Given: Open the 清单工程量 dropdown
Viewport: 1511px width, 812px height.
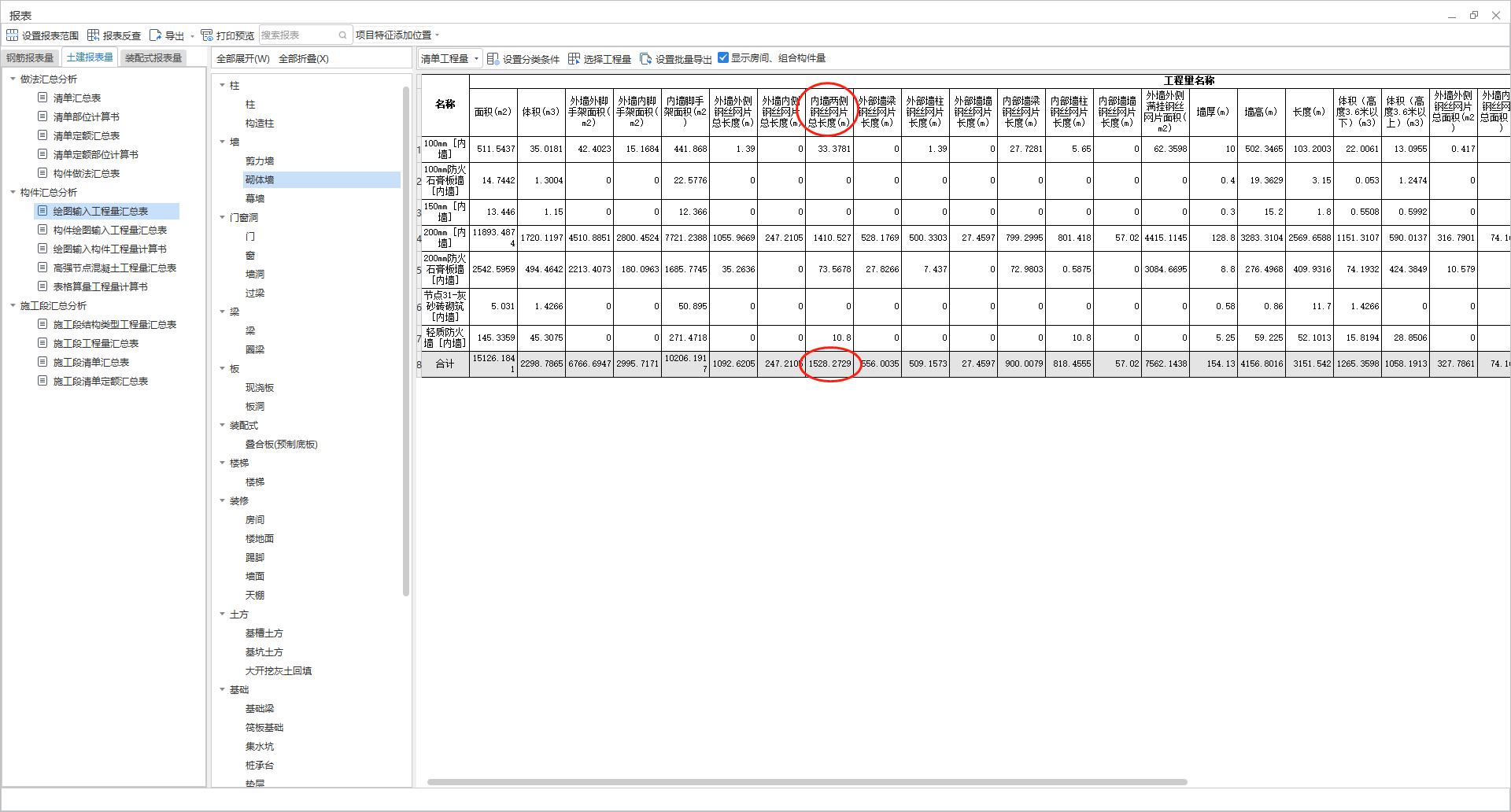Looking at the screenshot, I should coord(449,59).
